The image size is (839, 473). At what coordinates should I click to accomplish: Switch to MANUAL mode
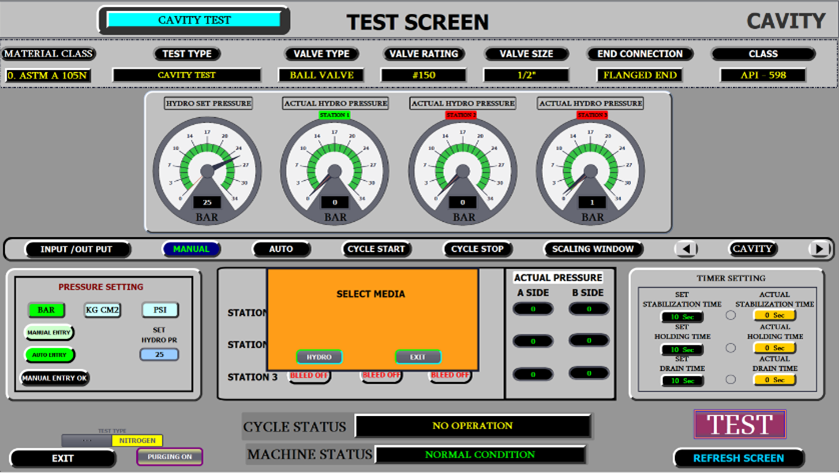[191, 249]
